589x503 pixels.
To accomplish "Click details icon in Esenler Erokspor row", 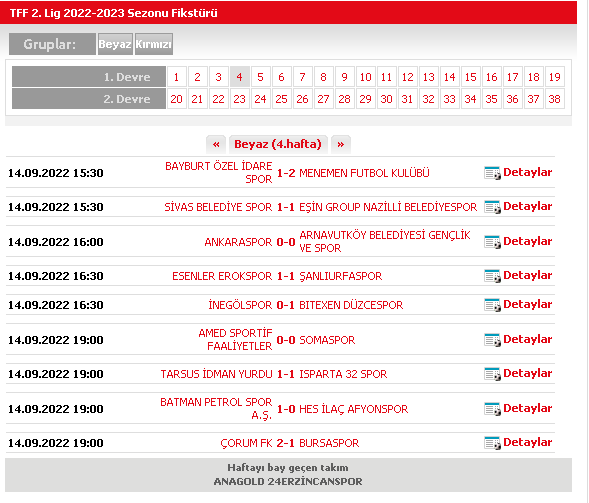I will (x=492, y=276).
